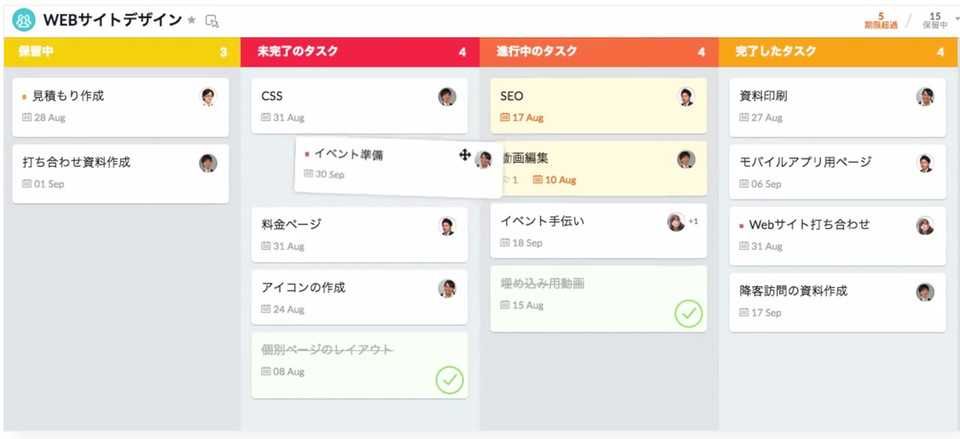The image size is (960, 439).
Task: Click the search icon beside the project title
Action: 211,20
